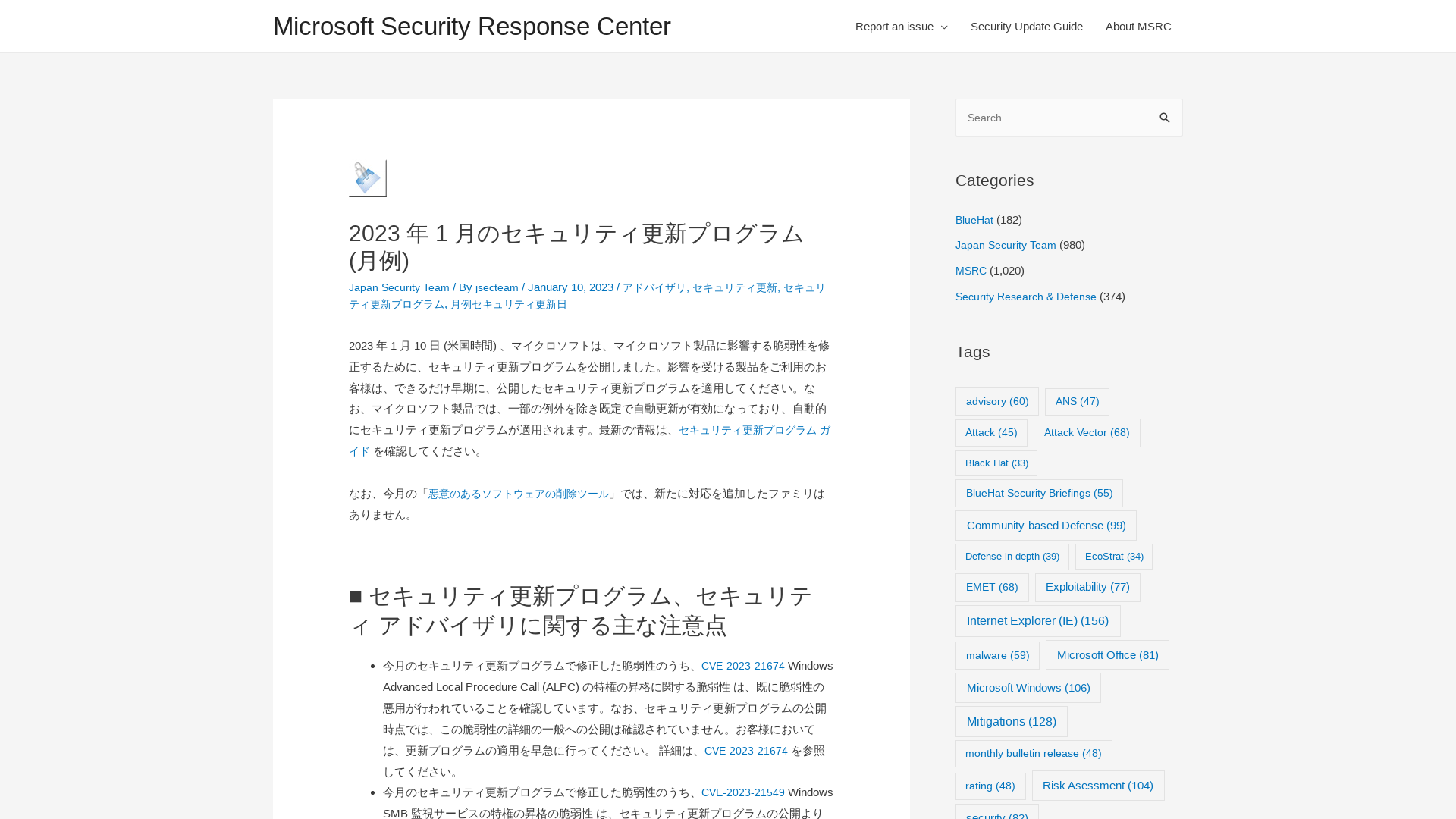Click the Security Research & Defense category

pyautogui.click(x=1025, y=296)
